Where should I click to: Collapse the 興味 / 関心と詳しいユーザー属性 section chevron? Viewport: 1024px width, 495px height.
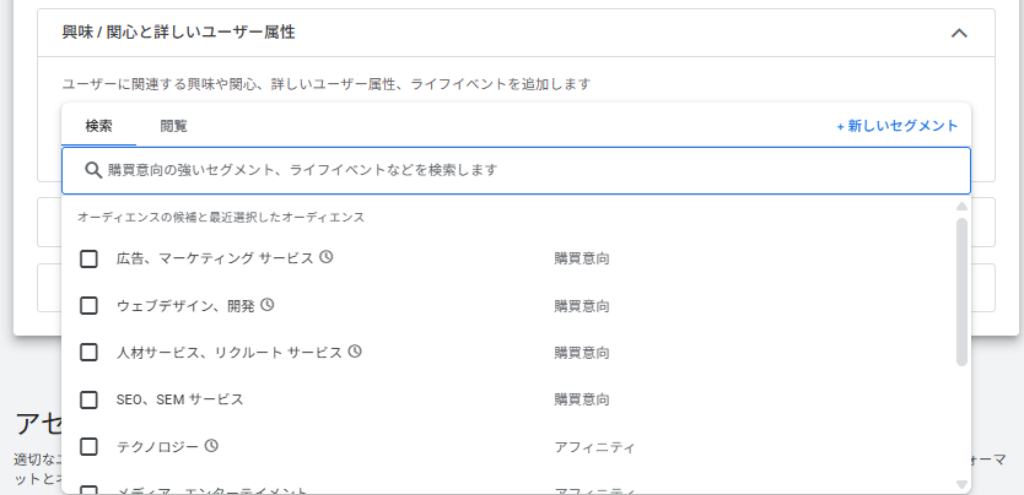959,33
